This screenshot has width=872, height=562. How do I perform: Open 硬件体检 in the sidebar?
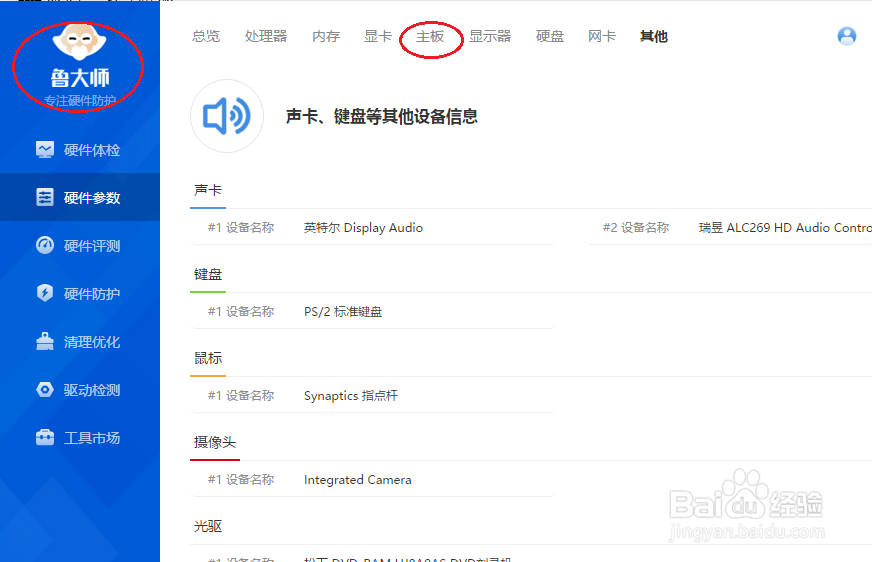[x=80, y=150]
